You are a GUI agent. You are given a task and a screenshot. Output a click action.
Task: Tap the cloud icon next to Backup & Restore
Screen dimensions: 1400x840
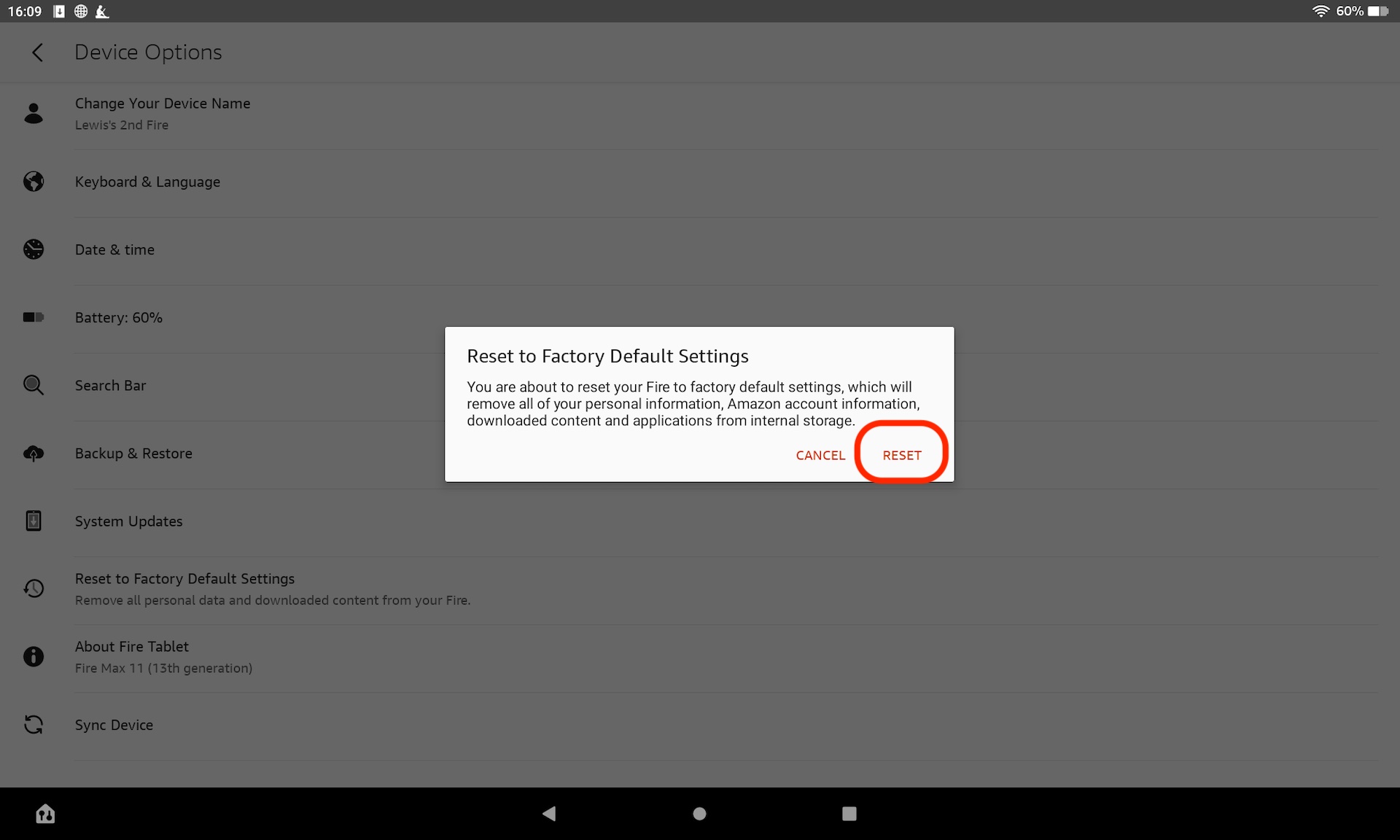point(34,453)
